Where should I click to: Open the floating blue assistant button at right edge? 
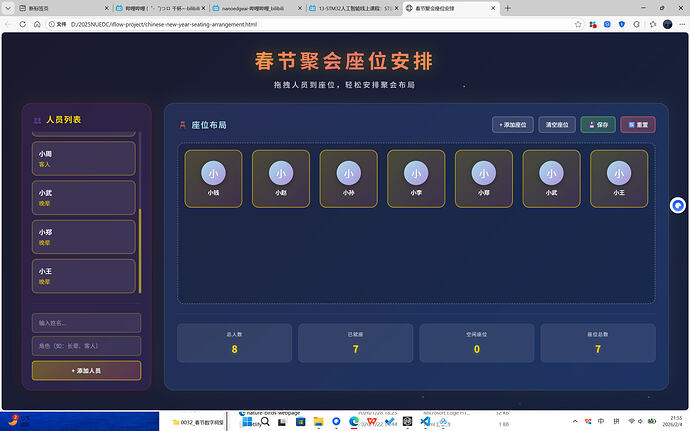click(678, 205)
